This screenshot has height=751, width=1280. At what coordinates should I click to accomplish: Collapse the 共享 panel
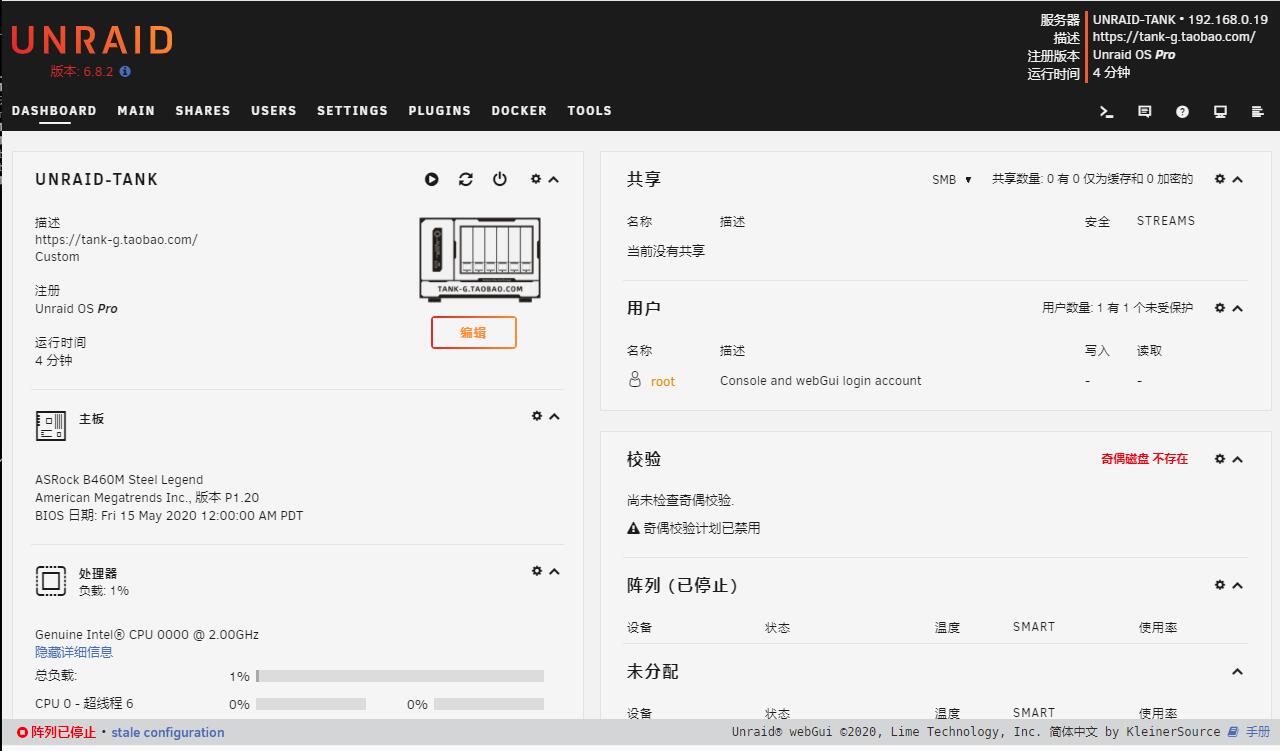(1238, 179)
